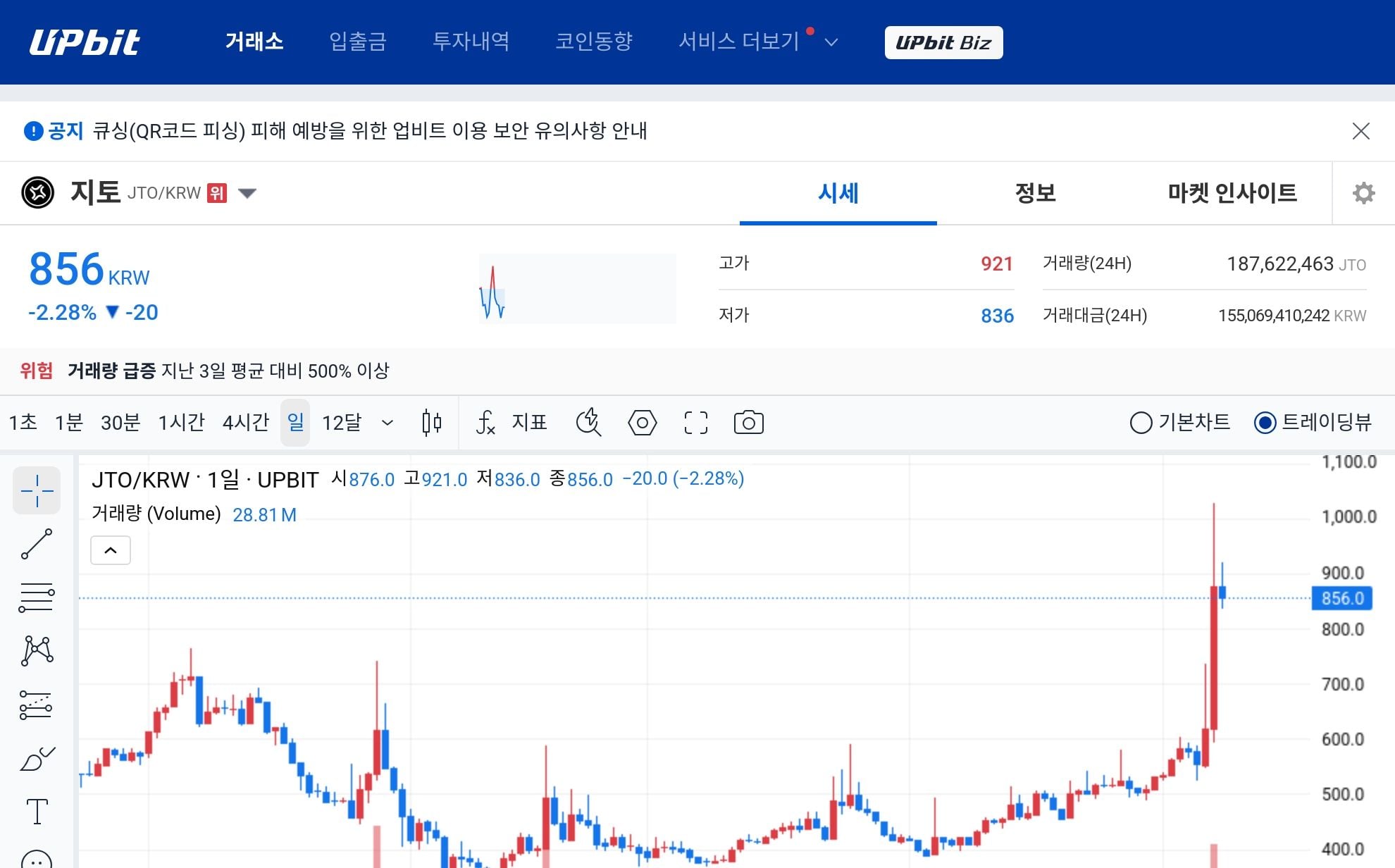Click the mini price sparkline thumbnail
The height and width of the screenshot is (868, 1395).
pyautogui.click(x=577, y=289)
